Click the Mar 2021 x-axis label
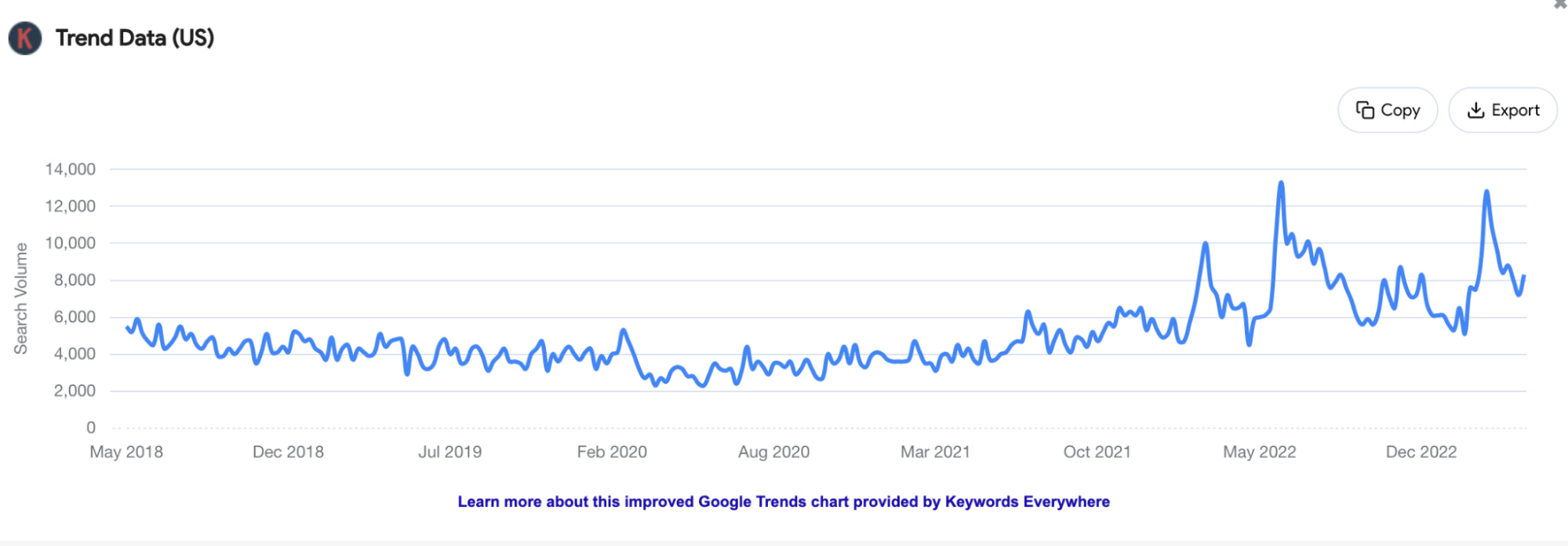 [x=935, y=452]
